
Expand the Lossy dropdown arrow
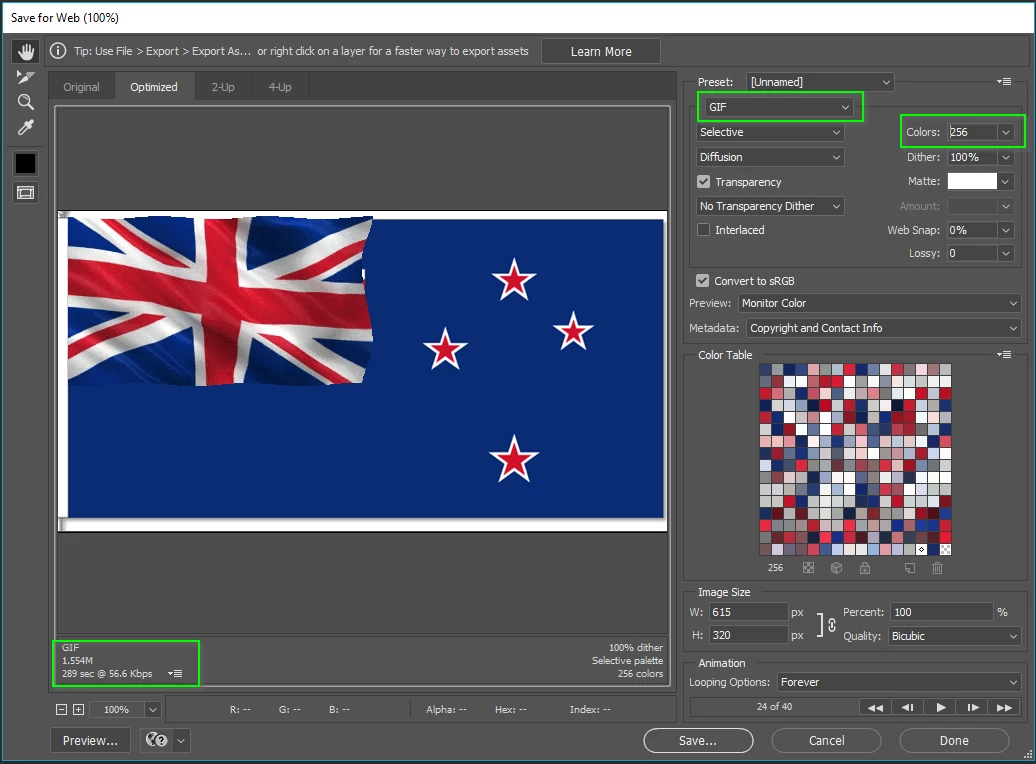click(1006, 253)
